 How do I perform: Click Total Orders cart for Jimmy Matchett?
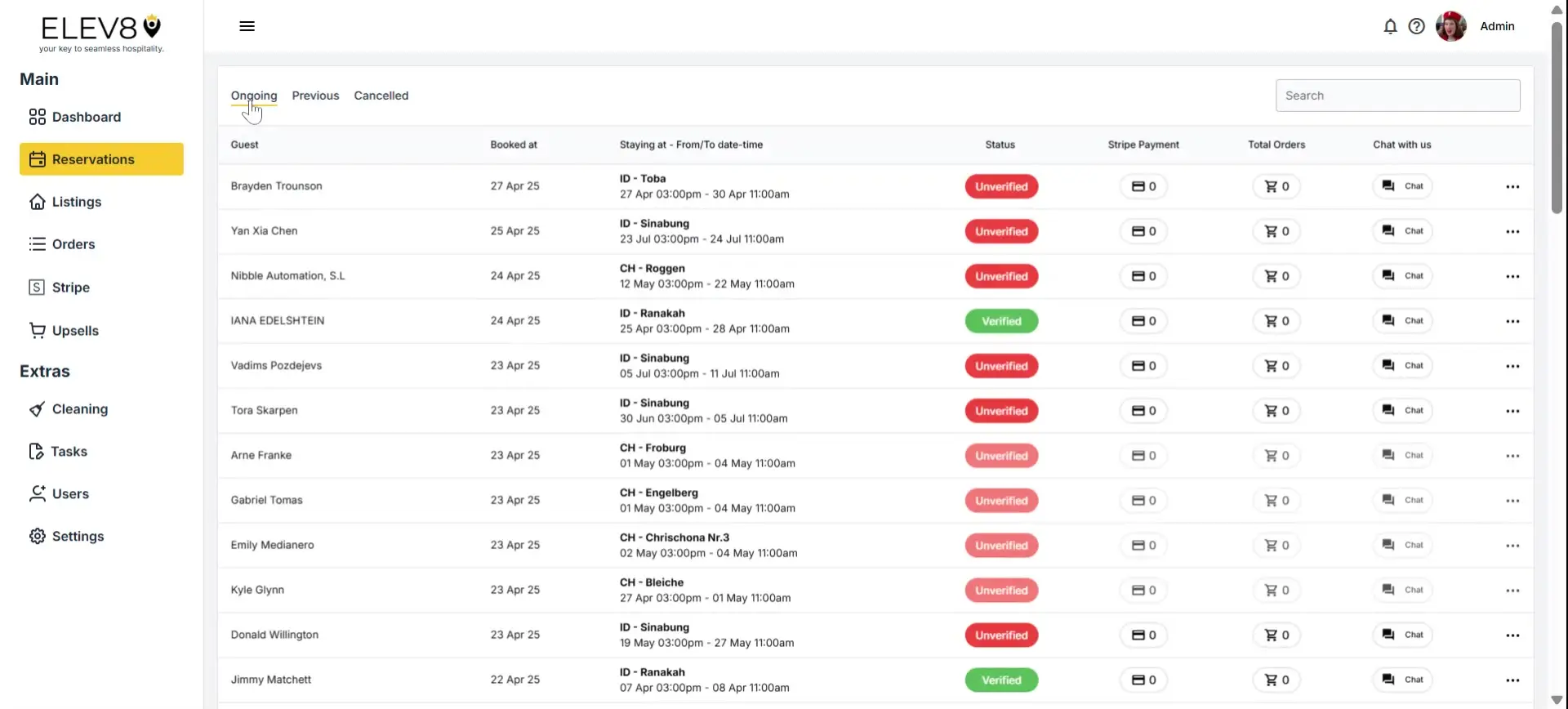click(x=1276, y=680)
